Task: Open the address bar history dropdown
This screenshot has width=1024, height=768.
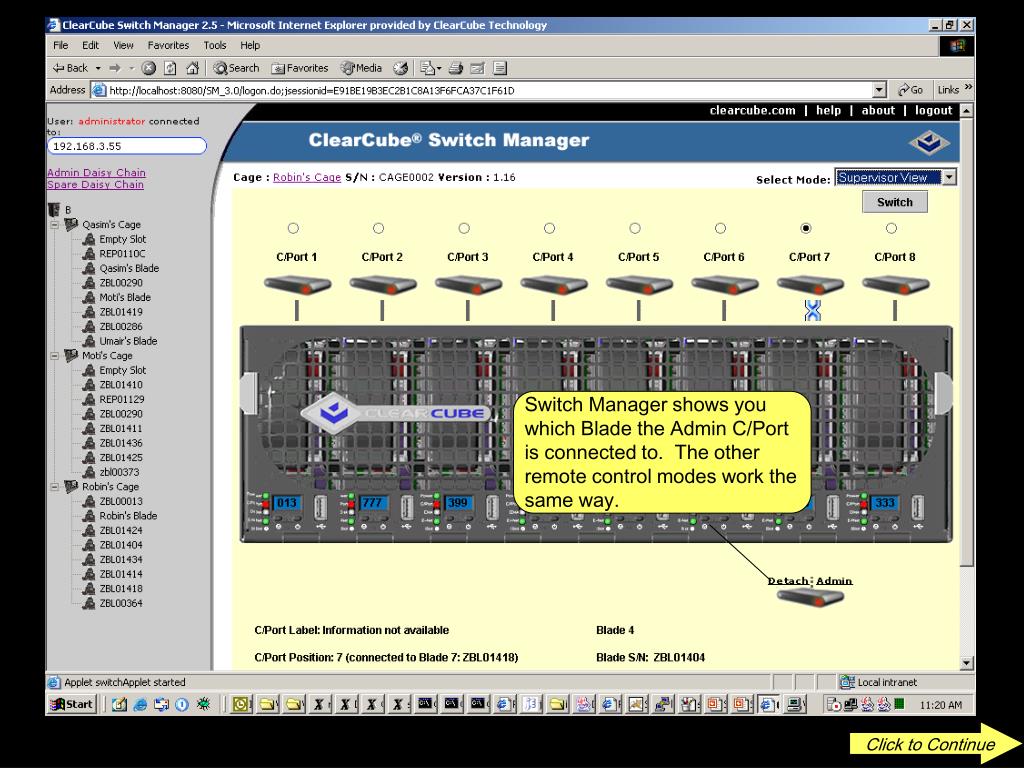Action: click(x=879, y=90)
